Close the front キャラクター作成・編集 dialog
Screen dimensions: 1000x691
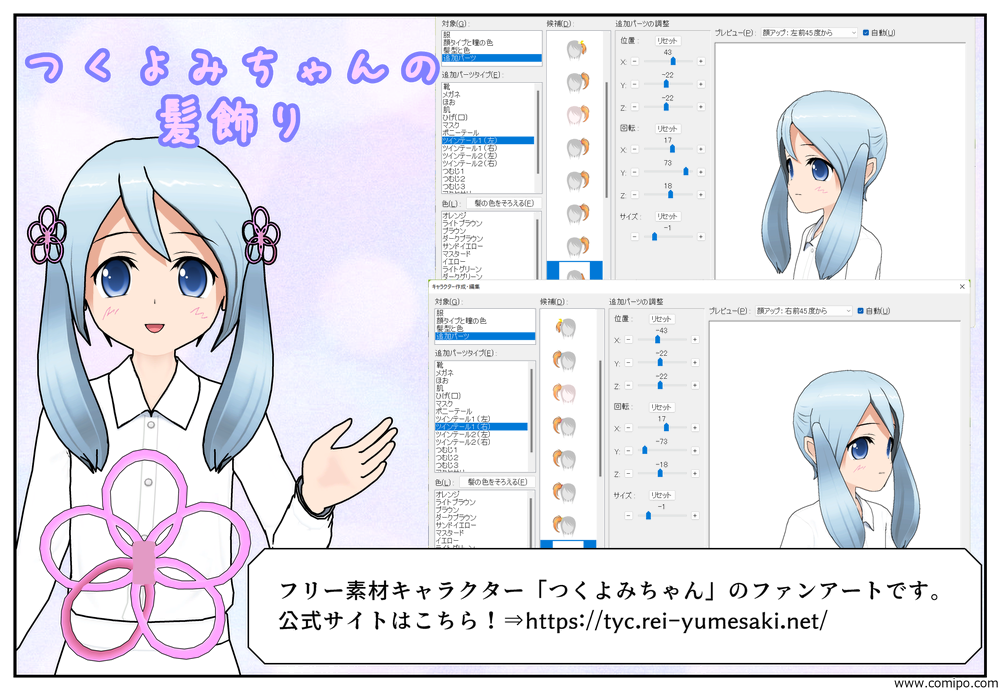pos(962,287)
